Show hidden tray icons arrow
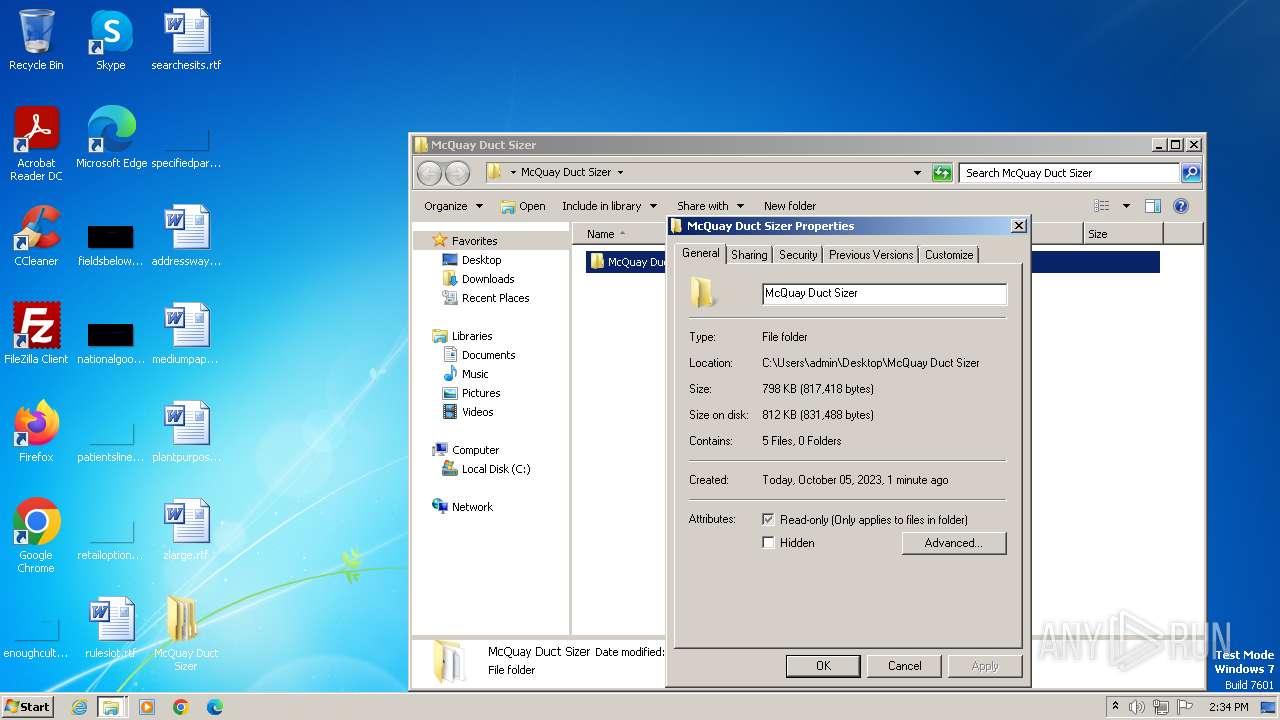This screenshot has height=720, width=1280. [1115, 707]
